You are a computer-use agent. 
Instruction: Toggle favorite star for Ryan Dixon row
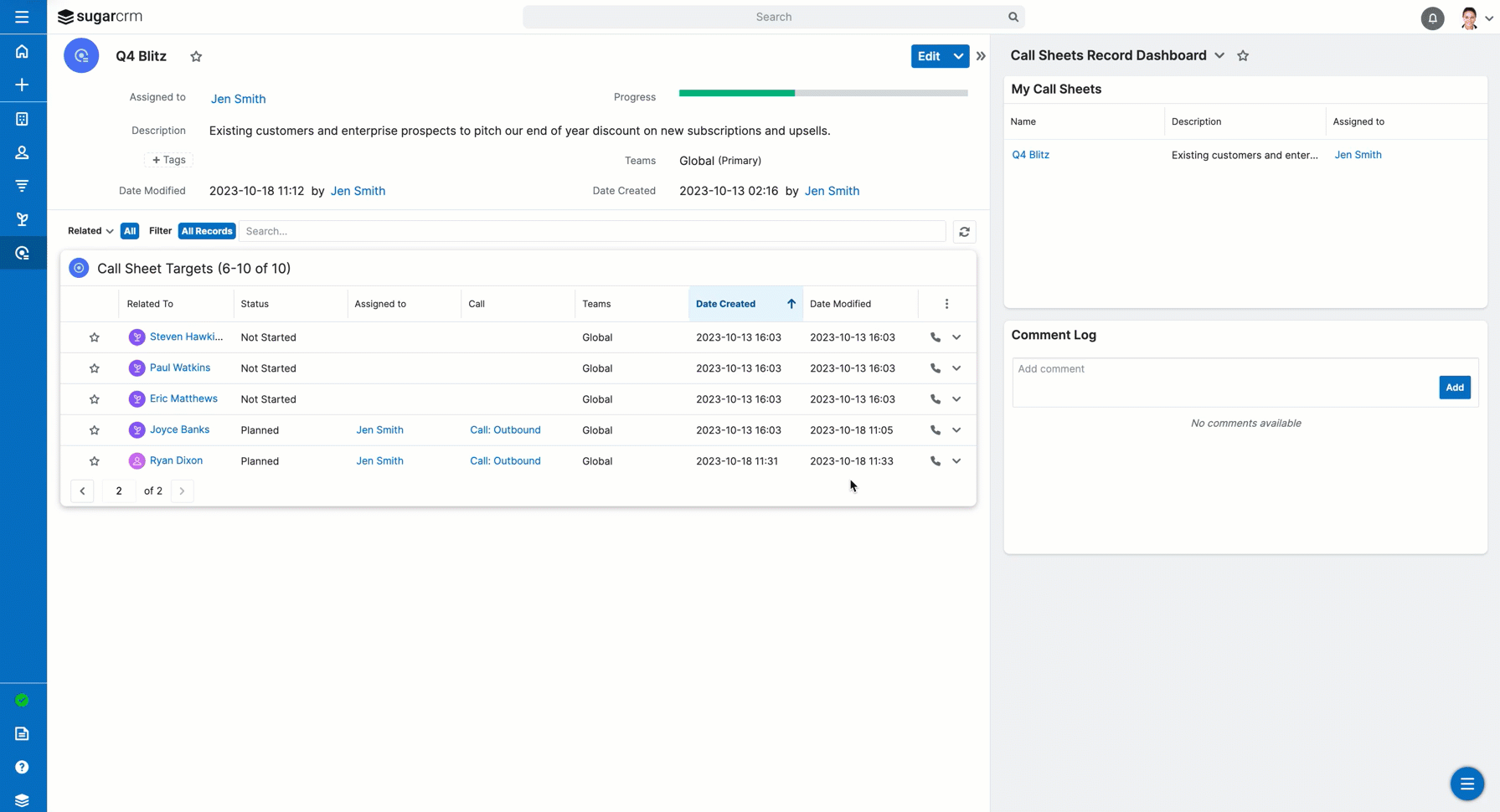[95, 461]
